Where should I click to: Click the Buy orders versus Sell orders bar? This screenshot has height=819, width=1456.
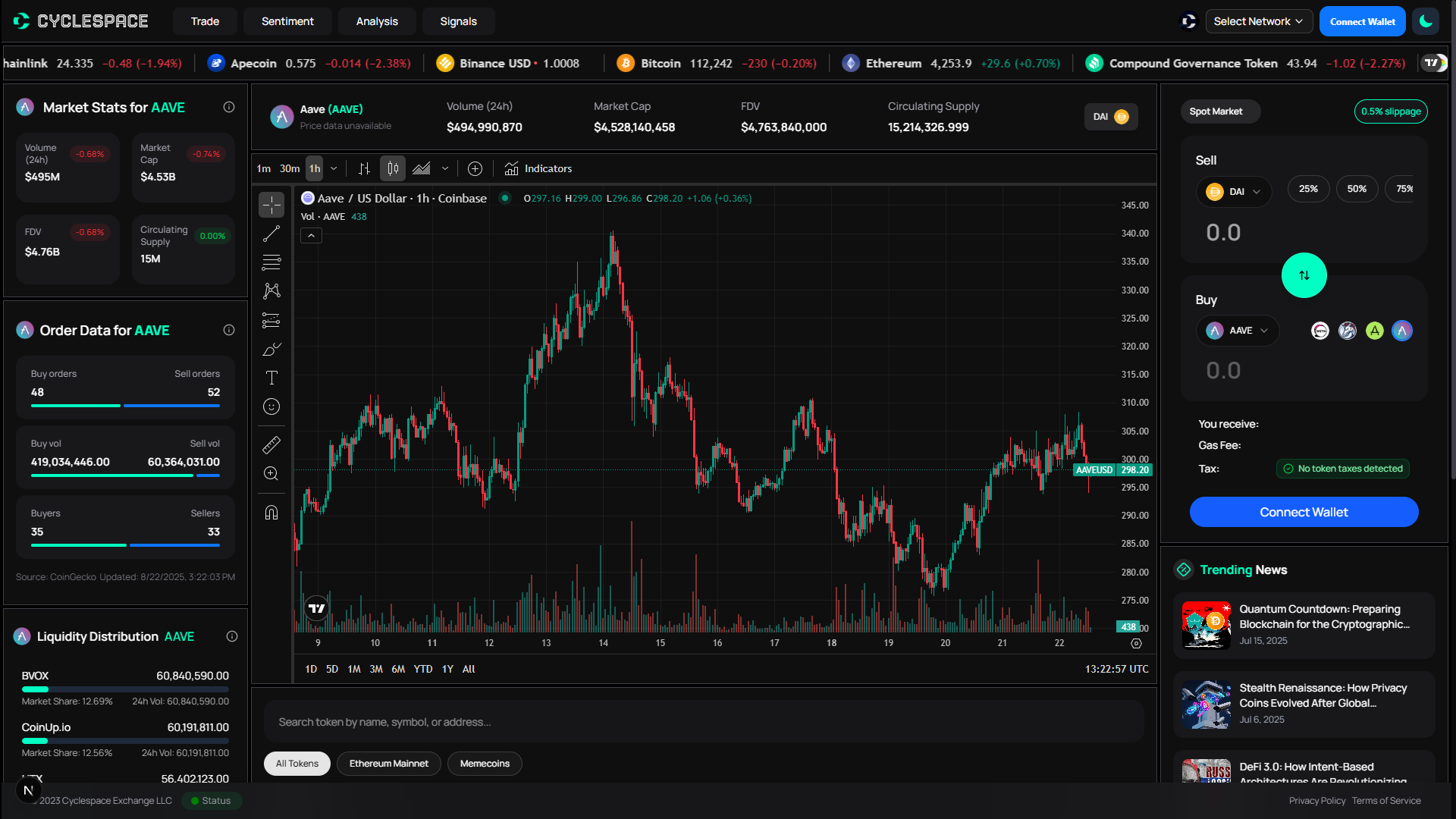(x=125, y=406)
